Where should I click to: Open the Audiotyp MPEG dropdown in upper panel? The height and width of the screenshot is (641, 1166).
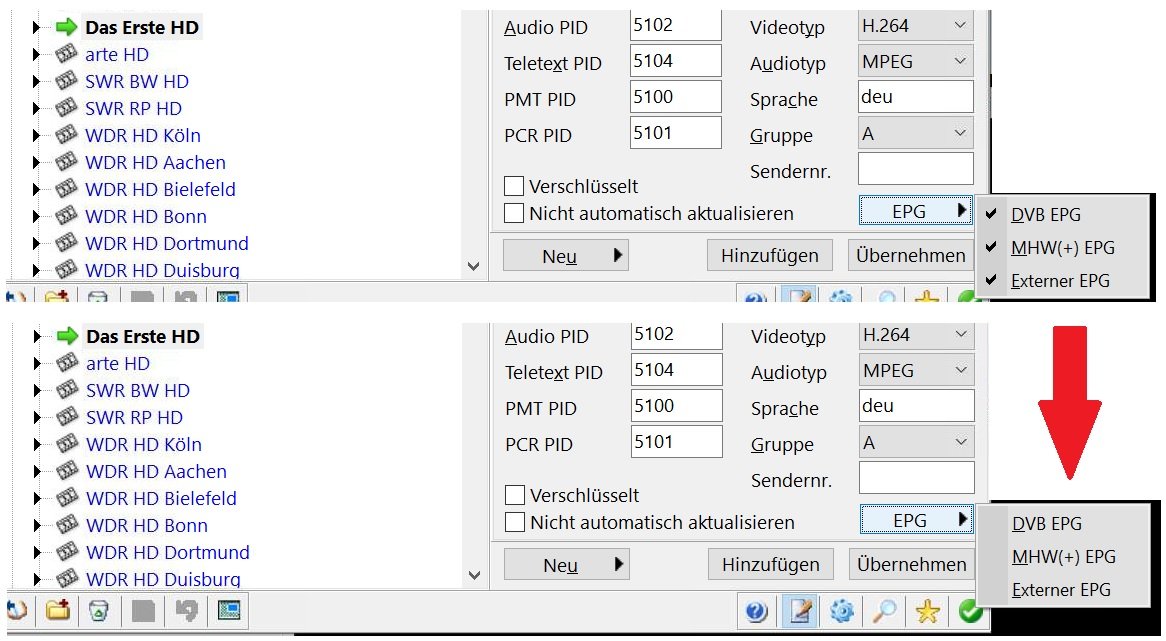click(x=915, y=61)
